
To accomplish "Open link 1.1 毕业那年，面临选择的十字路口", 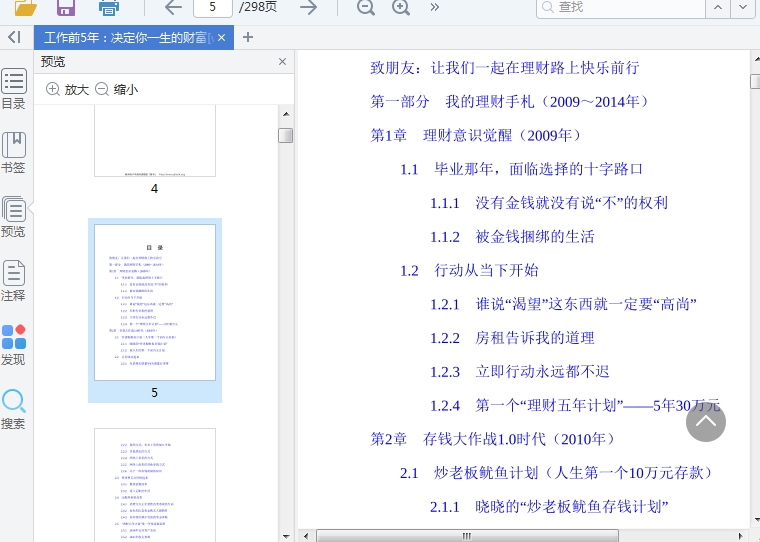I will click(x=522, y=169).
